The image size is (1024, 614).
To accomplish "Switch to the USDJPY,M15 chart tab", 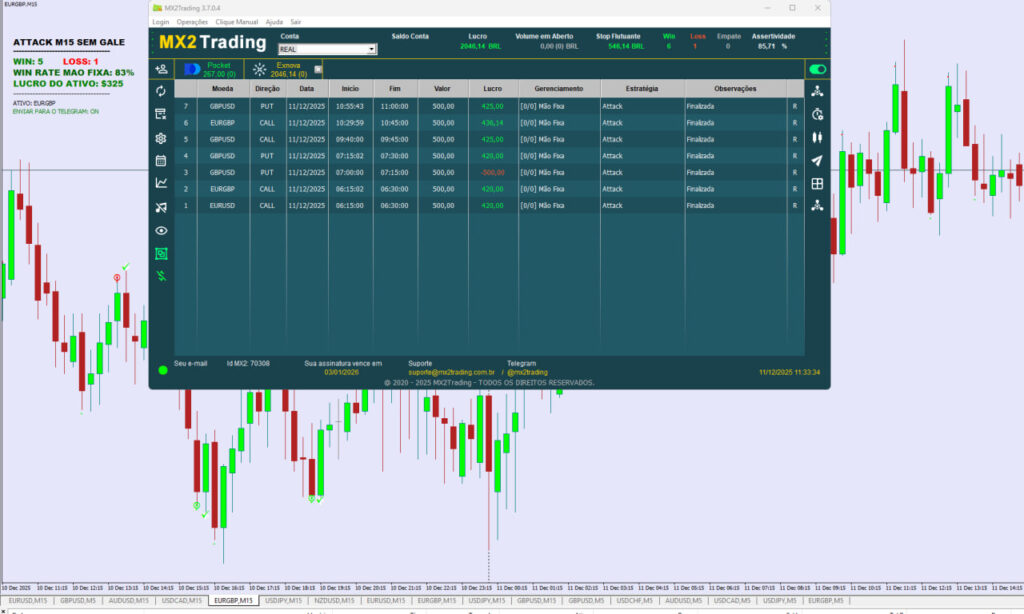I will (285, 601).
